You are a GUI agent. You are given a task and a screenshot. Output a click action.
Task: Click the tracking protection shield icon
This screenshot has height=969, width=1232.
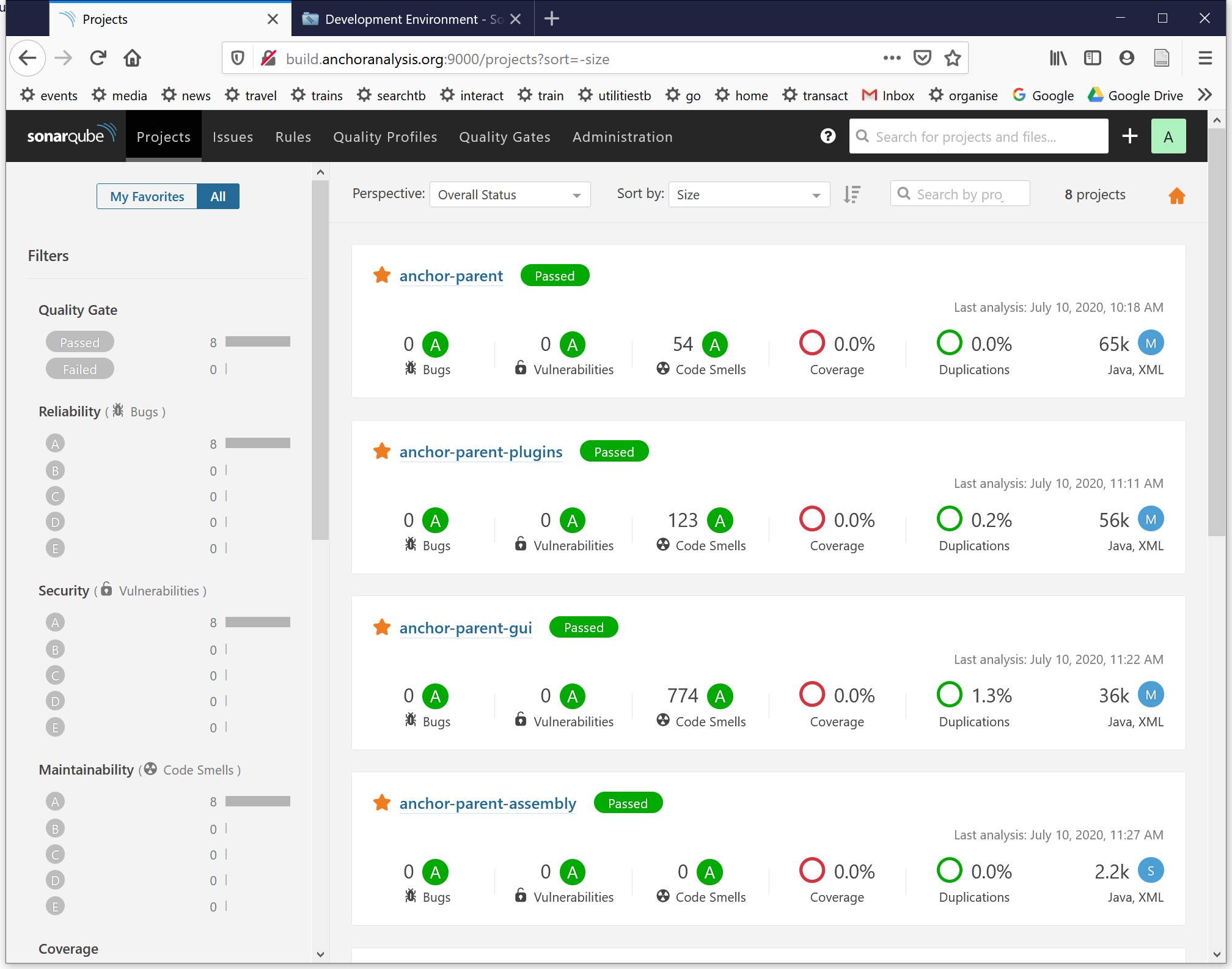(238, 58)
